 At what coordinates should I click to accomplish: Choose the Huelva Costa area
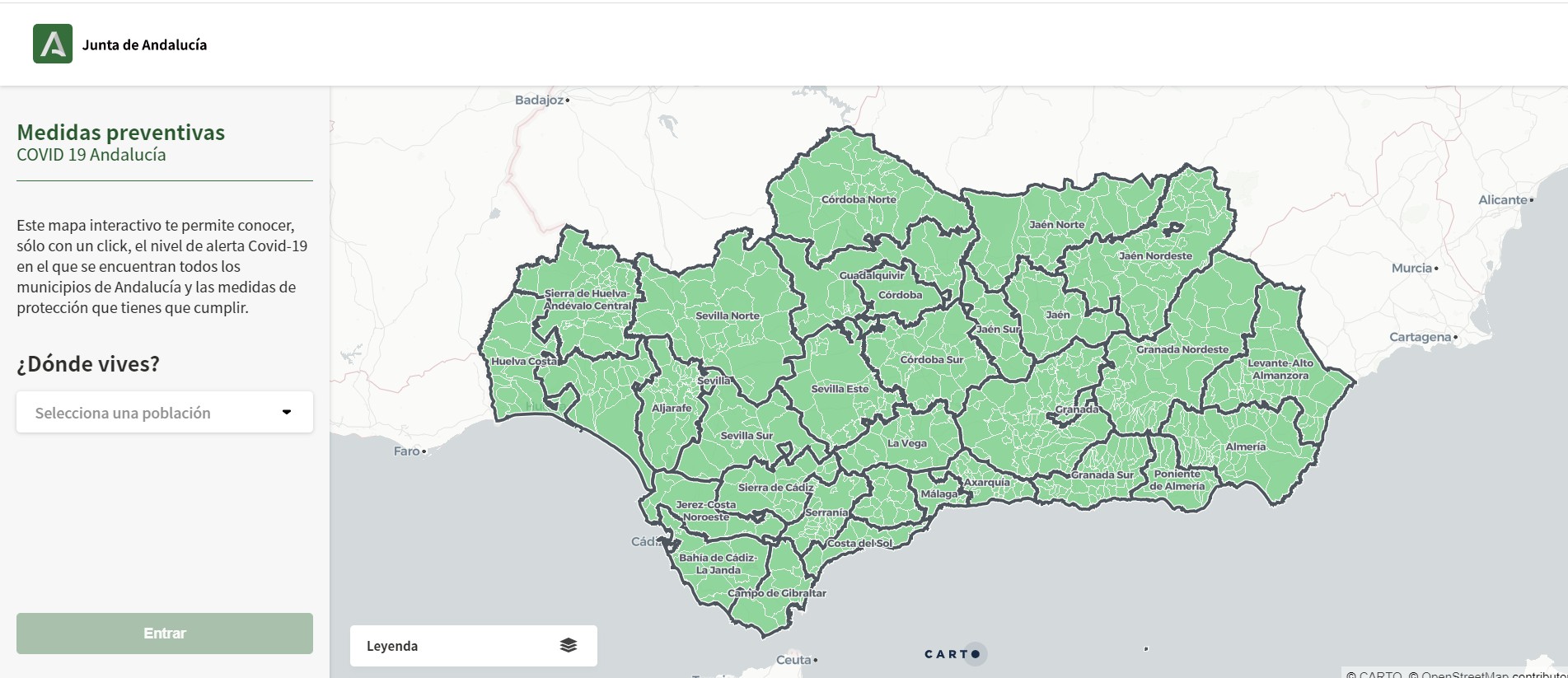pyautogui.click(x=523, y=362)
